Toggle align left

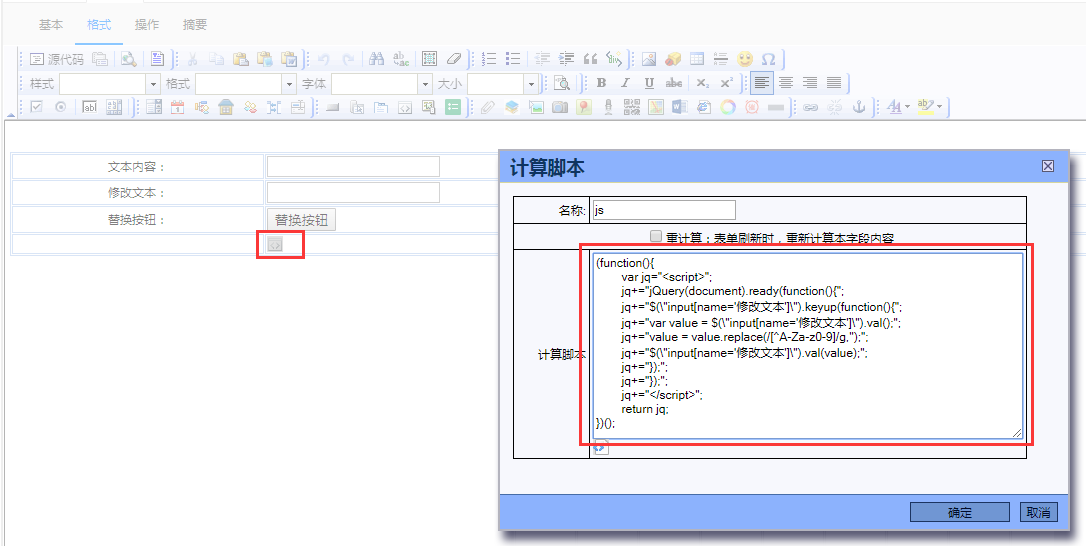click(762, 83)
